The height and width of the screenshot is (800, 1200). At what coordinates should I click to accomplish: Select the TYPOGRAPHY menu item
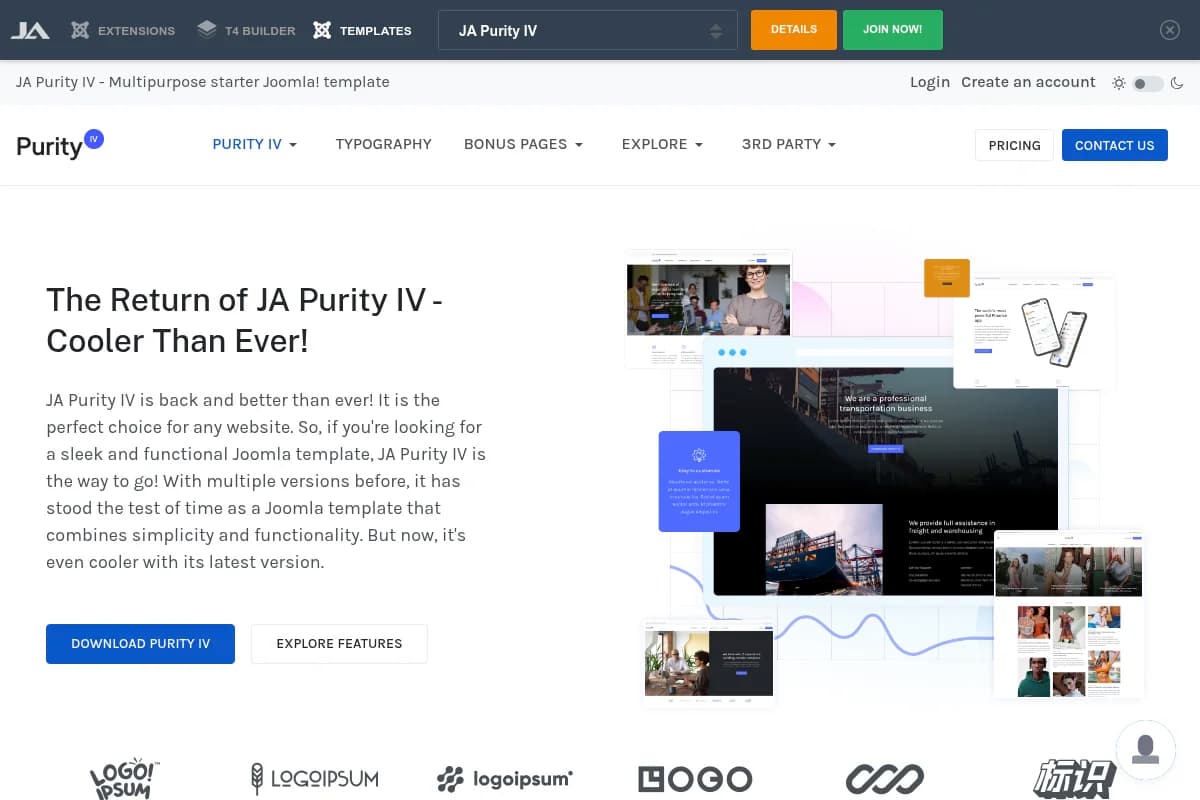tap(384, 144)
